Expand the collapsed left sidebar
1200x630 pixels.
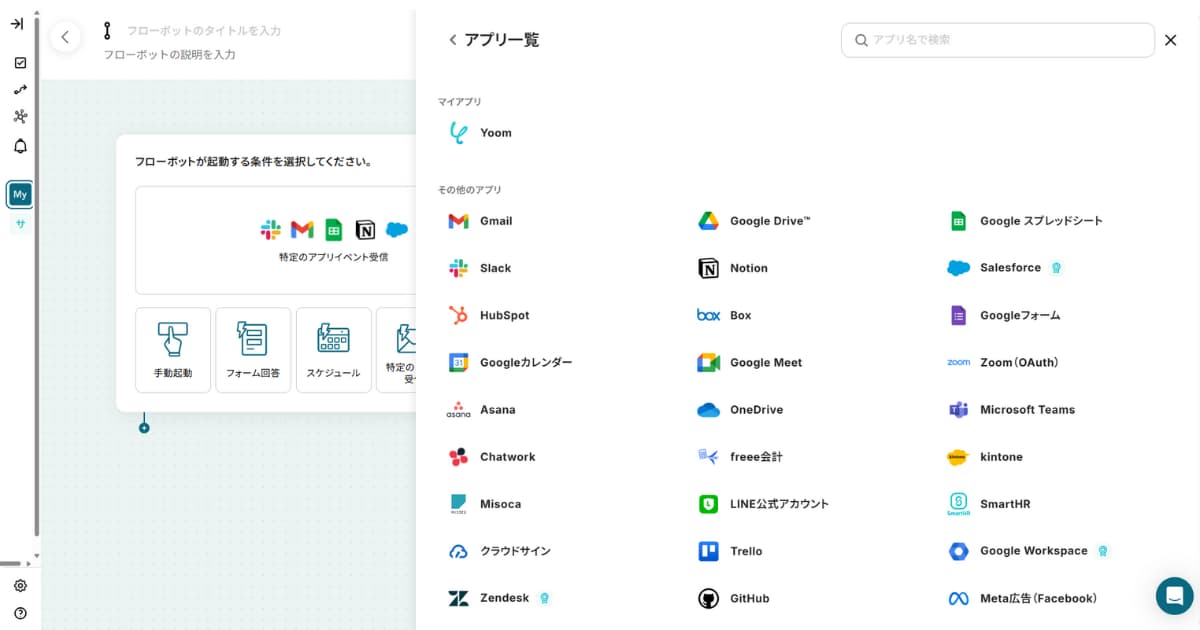(17, 24)
